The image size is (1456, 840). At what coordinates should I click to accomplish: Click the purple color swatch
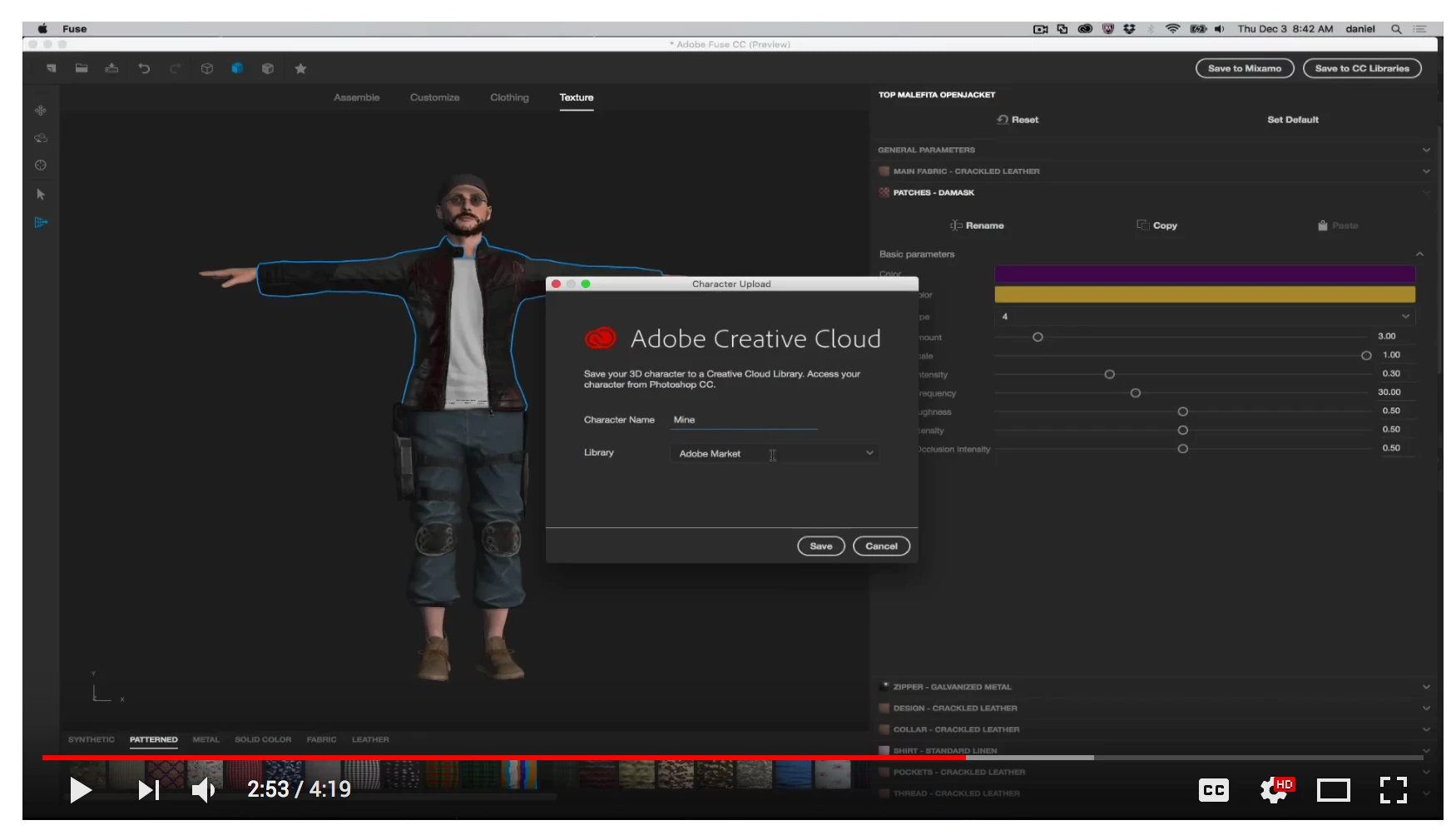tap(1205, 274)
